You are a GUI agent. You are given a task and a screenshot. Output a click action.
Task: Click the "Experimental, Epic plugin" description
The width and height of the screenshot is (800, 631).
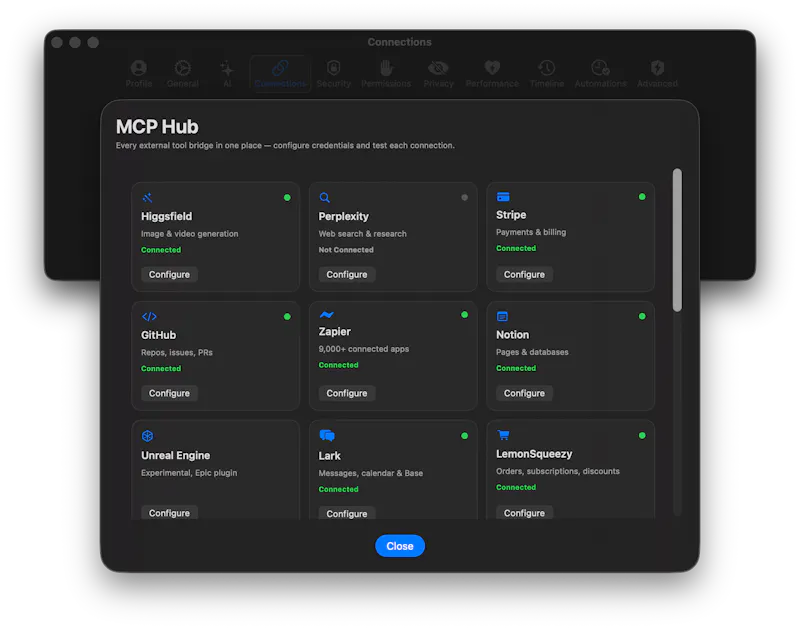pos(189,473)
